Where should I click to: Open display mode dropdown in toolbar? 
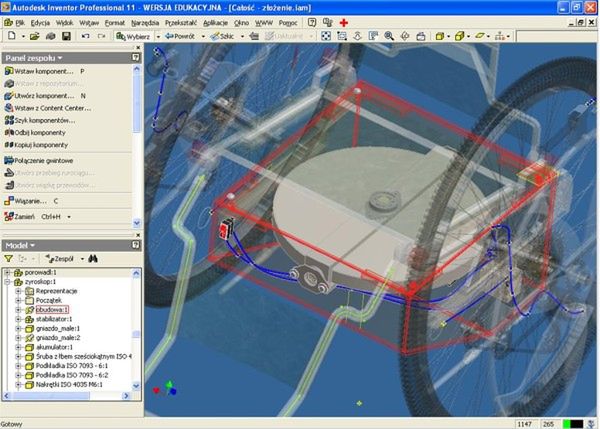[449, 36]
